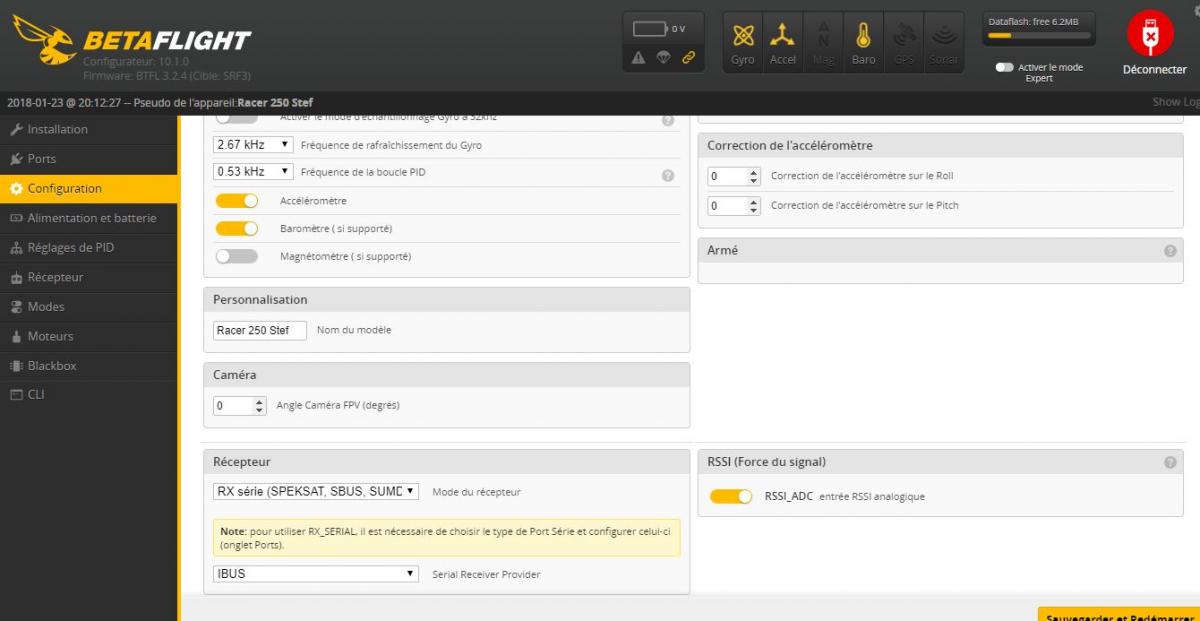The image size is (1200, 621).
Task: Open help for the RSSI section
Action: point(1169,463)
